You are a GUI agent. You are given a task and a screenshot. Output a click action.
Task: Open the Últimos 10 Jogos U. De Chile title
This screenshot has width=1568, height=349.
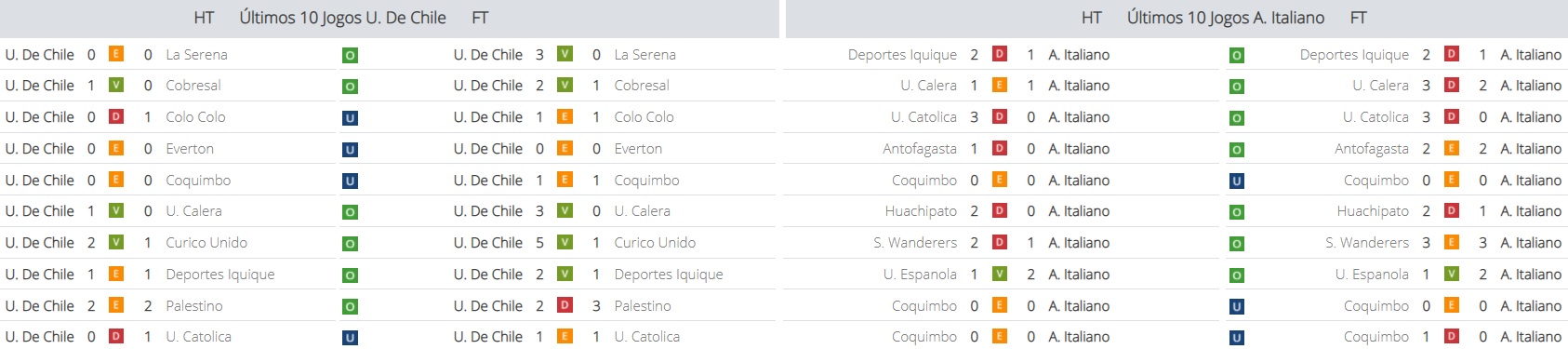342,18
